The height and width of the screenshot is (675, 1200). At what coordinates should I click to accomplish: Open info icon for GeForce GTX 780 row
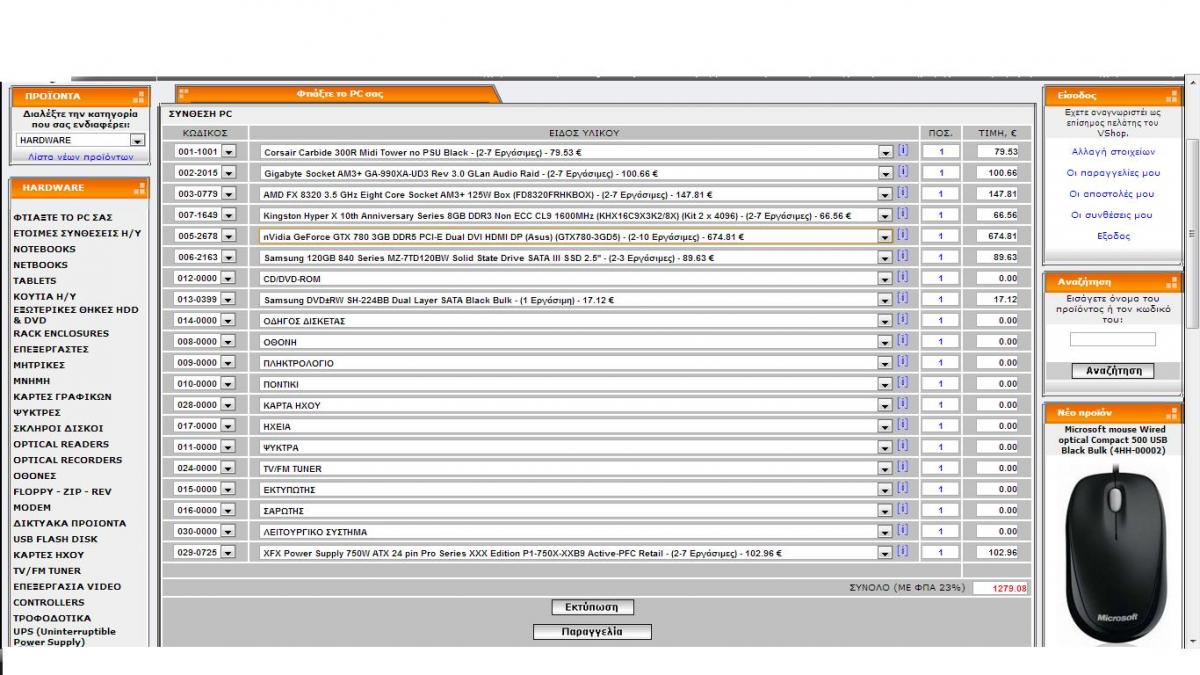(902, 235)
